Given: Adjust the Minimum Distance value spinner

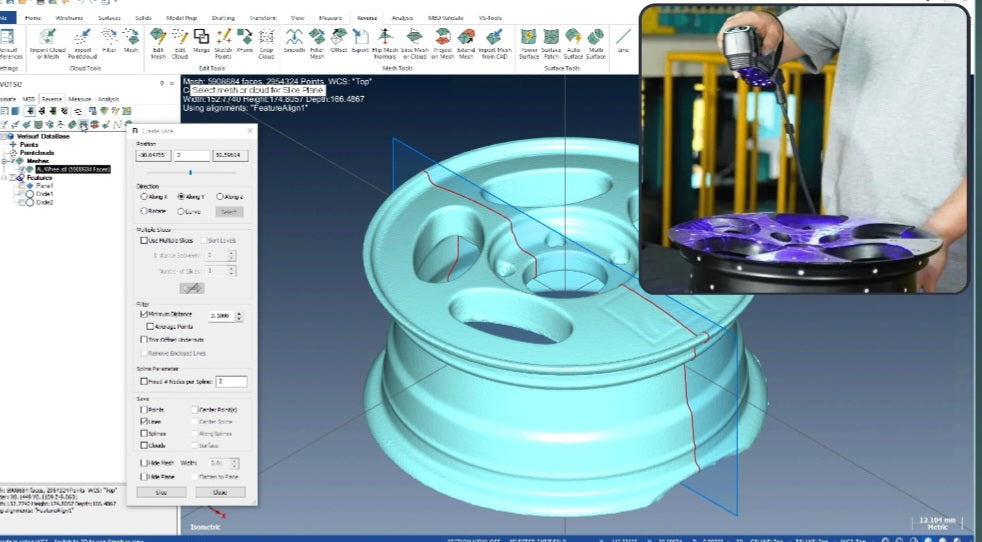Looking at the screenshot, I should pos(239,316).
